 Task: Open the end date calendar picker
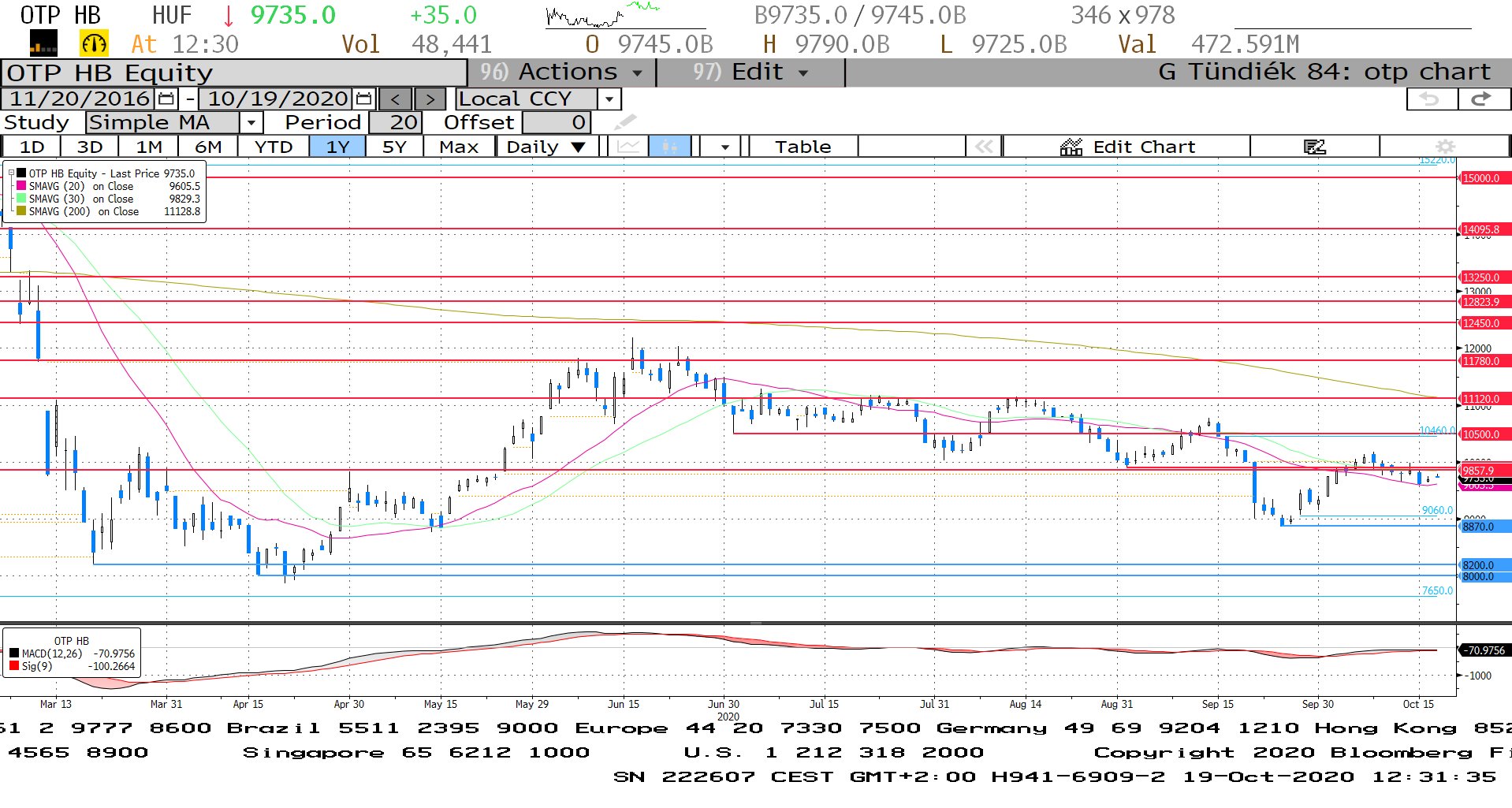click(x=363, y=99)
